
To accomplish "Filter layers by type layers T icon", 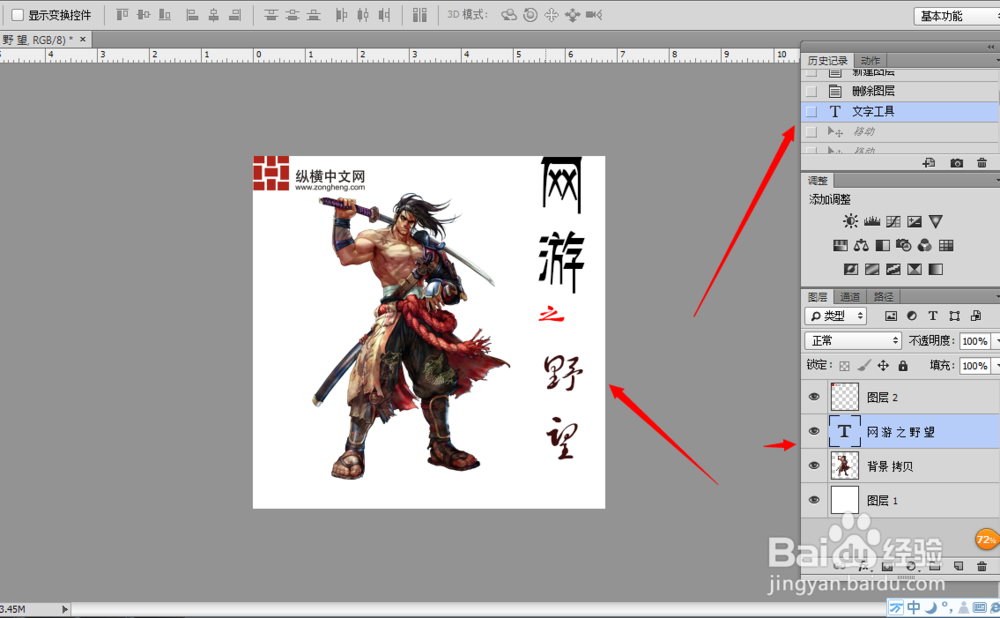I will tap(933, 316).
